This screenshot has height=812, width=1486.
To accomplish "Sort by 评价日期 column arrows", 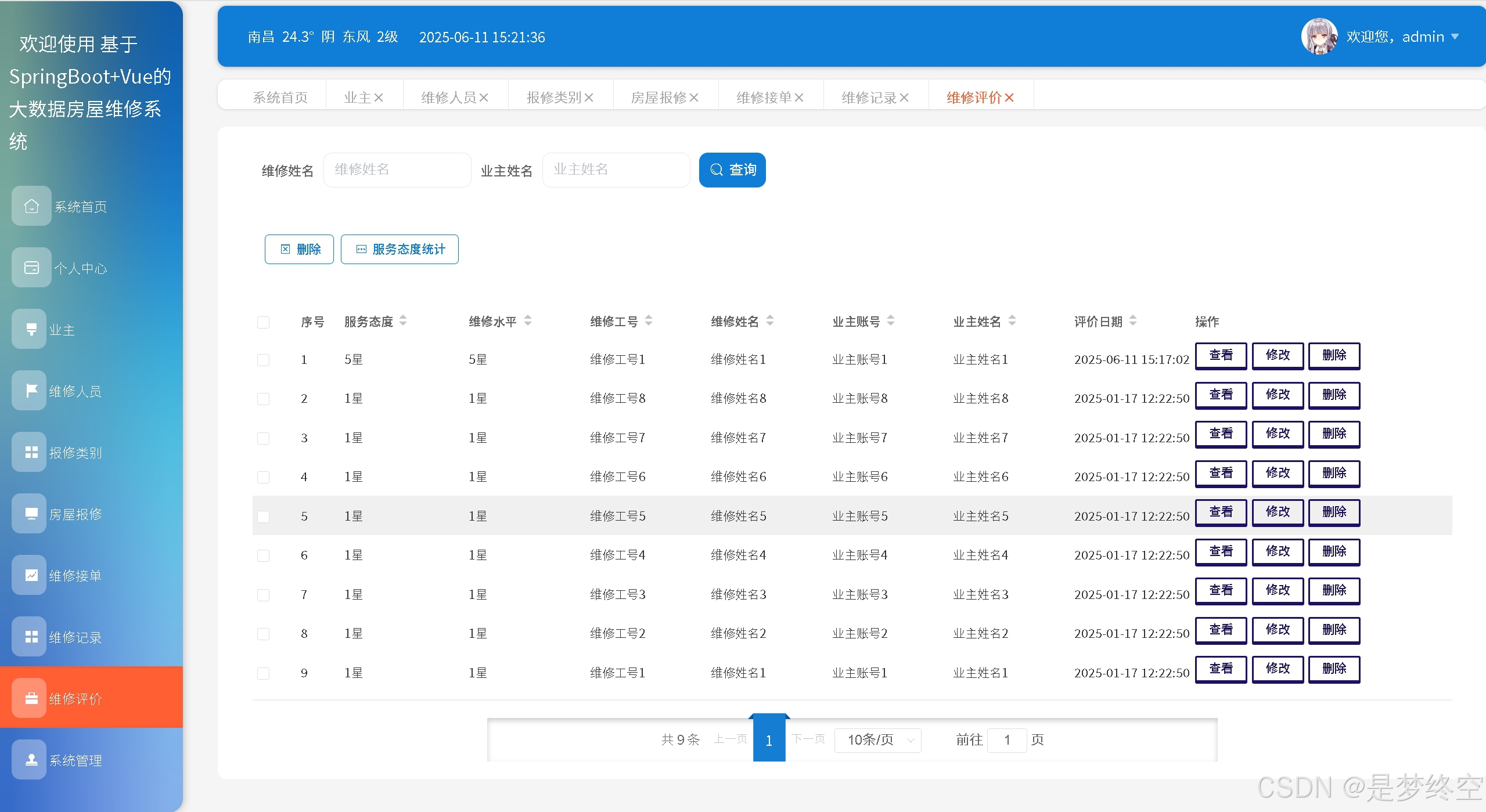I will [1132, 320].
